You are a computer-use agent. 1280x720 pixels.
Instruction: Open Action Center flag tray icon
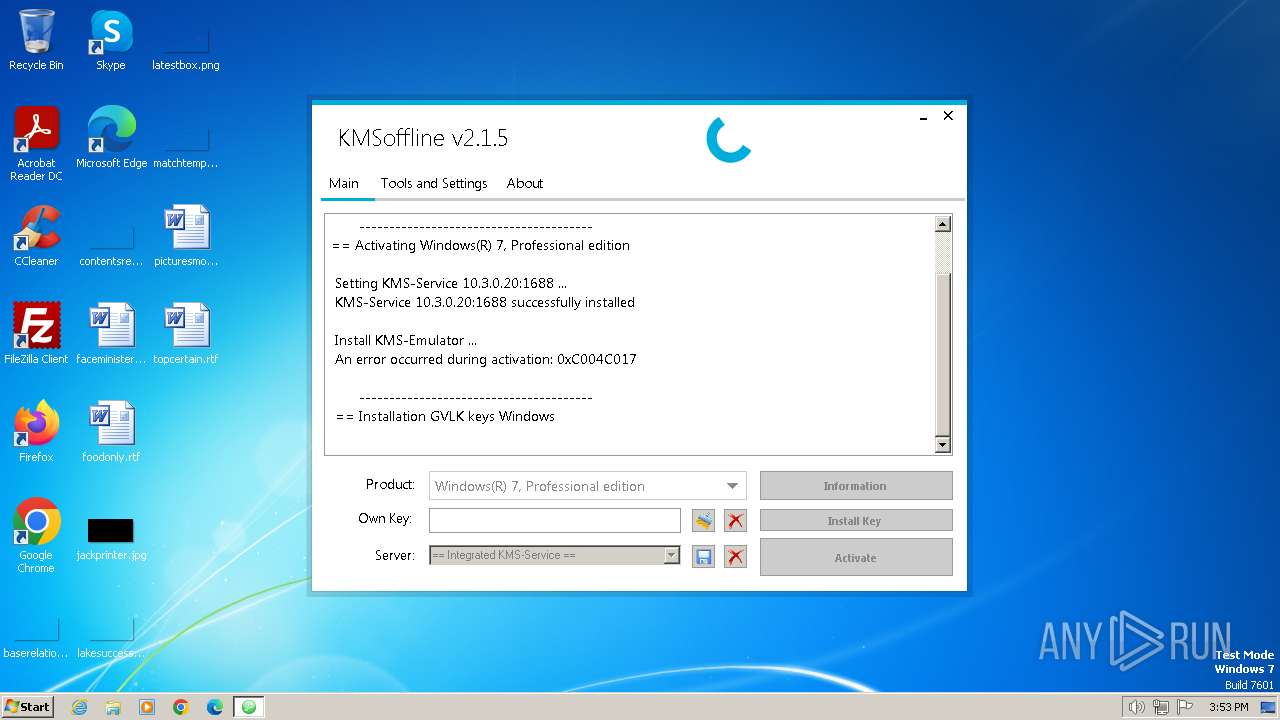(x=1185, y=707)
